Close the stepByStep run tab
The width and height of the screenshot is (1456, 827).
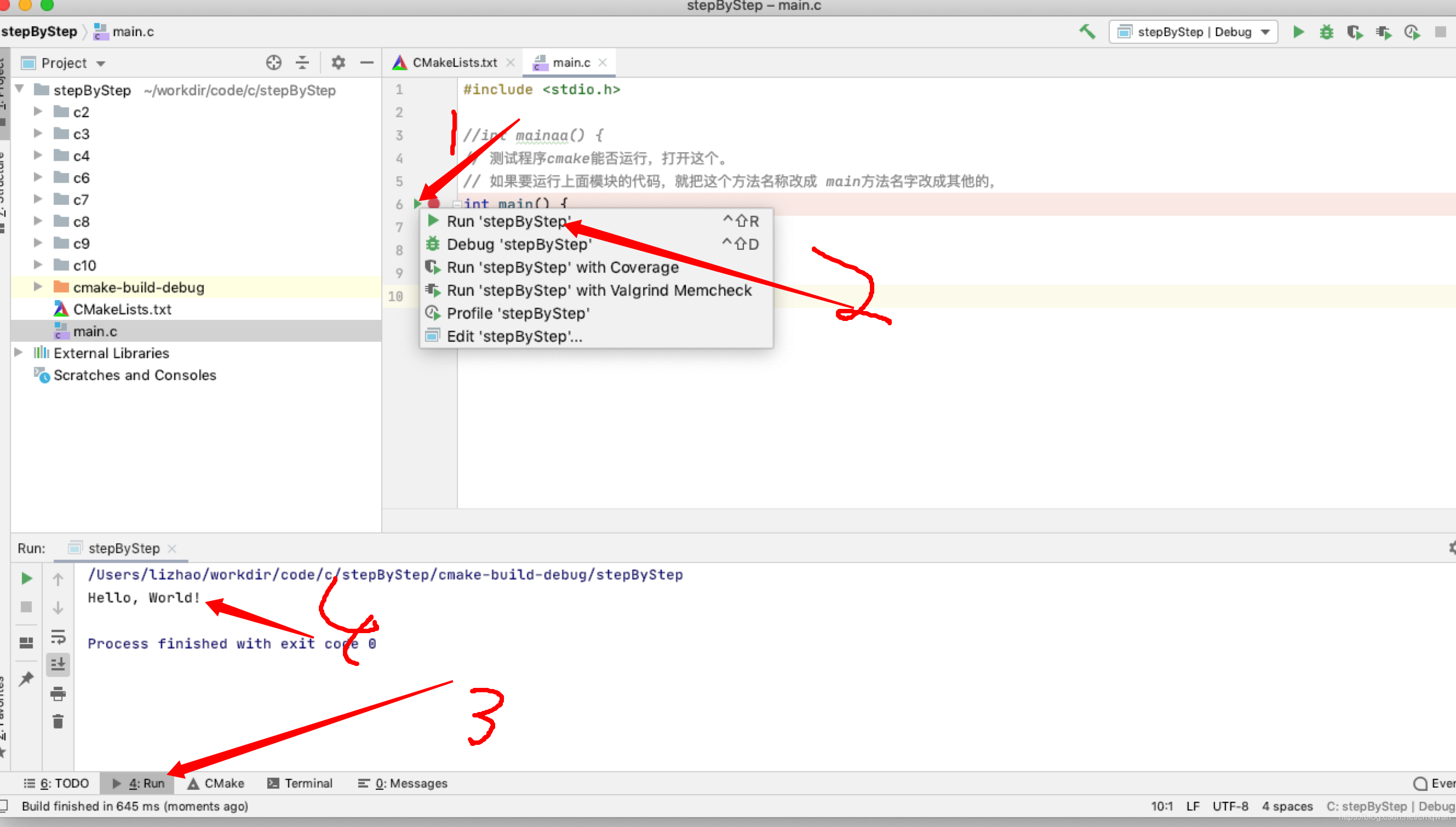pos(172,549)
